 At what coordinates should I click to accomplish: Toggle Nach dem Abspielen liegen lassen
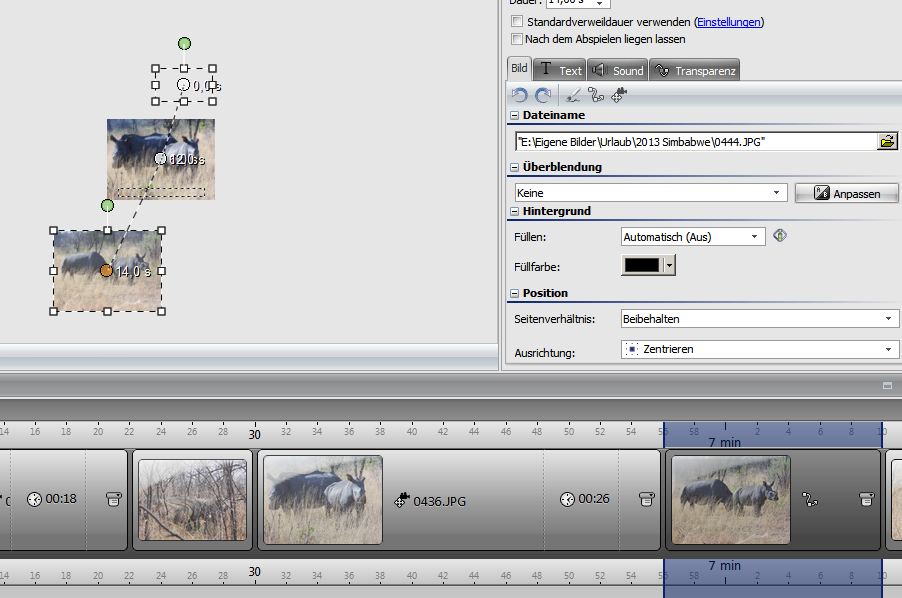point(517,39)
